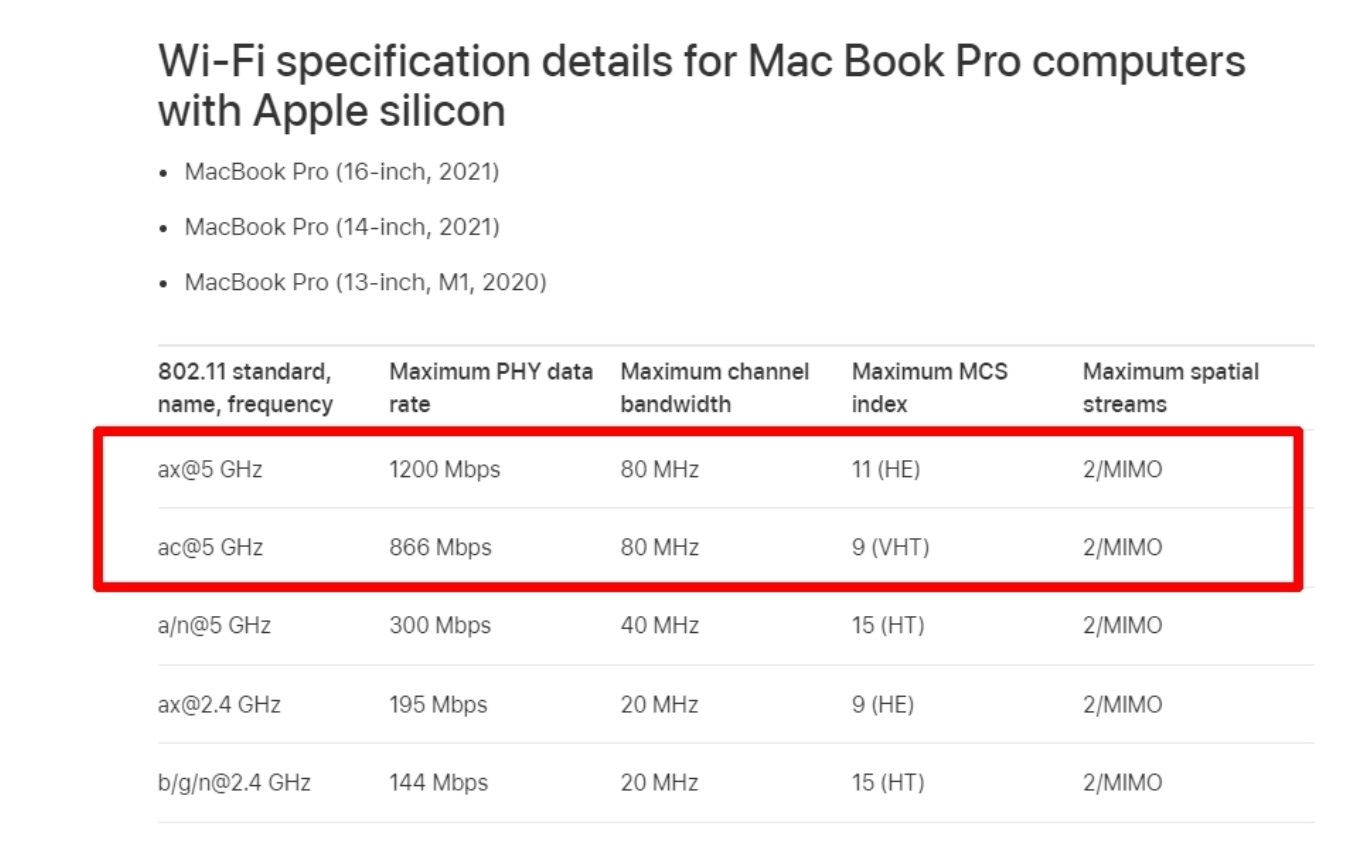The width and height of the screenshot is (1357, 857).
Task: Select the b/g/n@2.4 GHz row label
Action: 234,782
